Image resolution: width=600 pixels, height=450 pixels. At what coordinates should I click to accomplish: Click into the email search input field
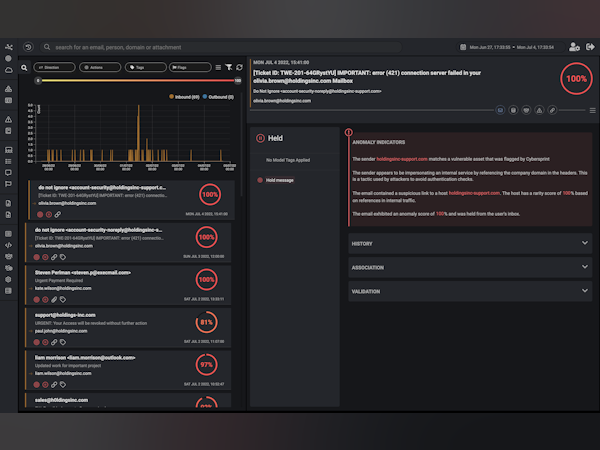[x=221, y=47]
